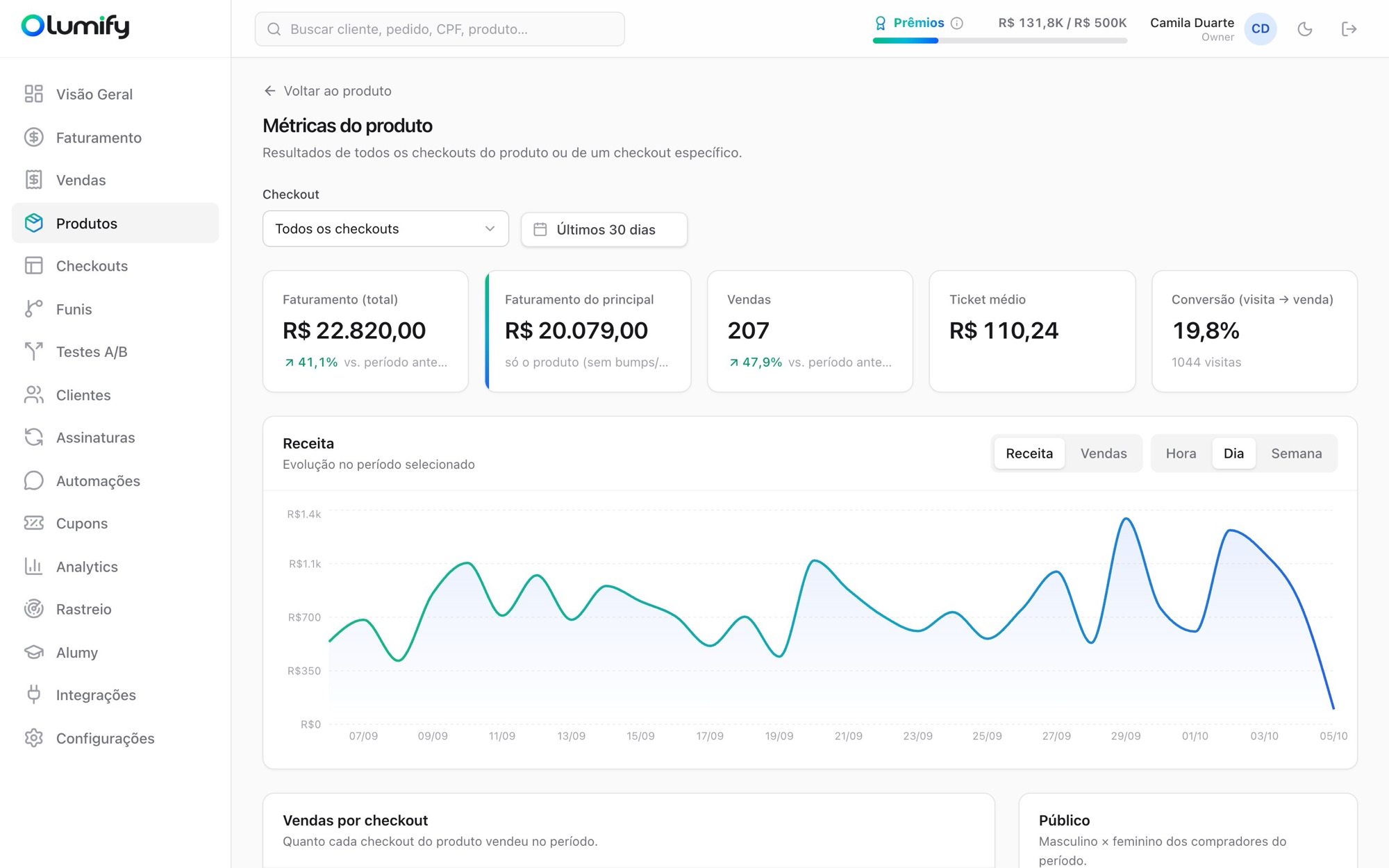Click the Assinaturas refresh icon
This screenshot has height=868, width=1389.
(x=33, y=437)
